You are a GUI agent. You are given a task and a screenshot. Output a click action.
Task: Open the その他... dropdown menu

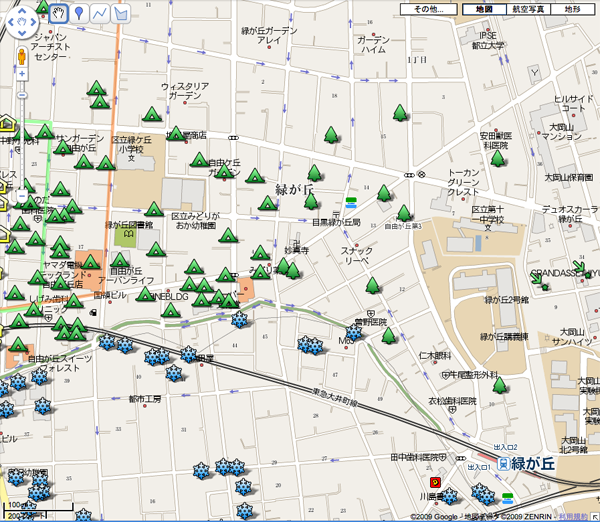pos(428,9)
